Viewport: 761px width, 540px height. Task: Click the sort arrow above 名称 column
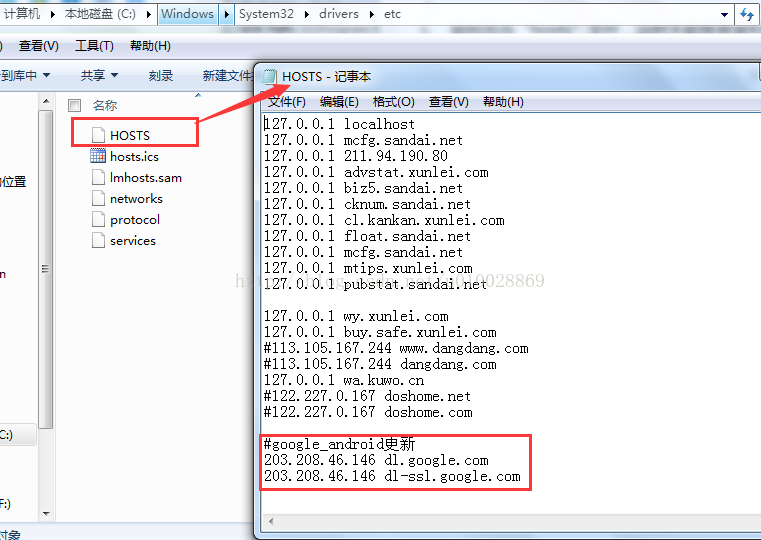(198, 95)
